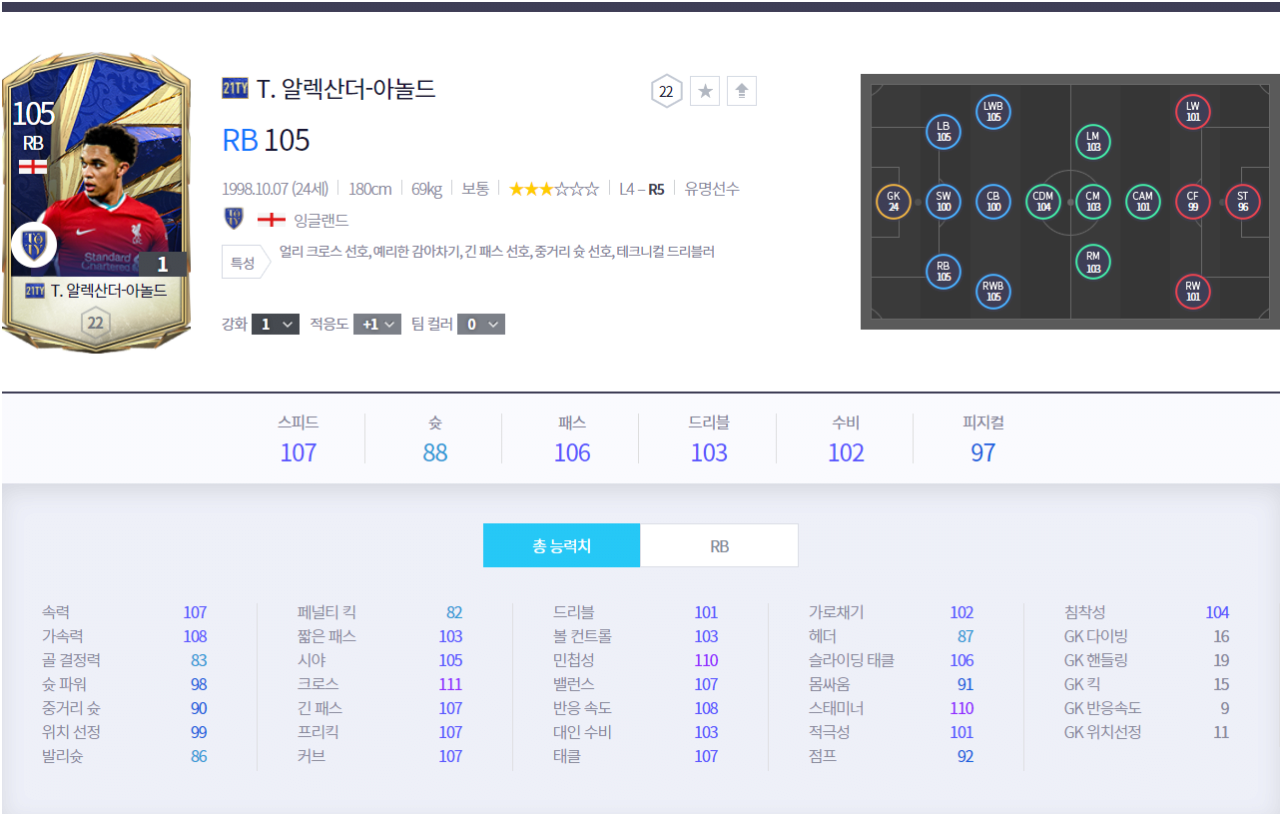Viewport: 1280px width, 815px height.
Task: Click the LWB position marker
Action: tap(993, 111)
